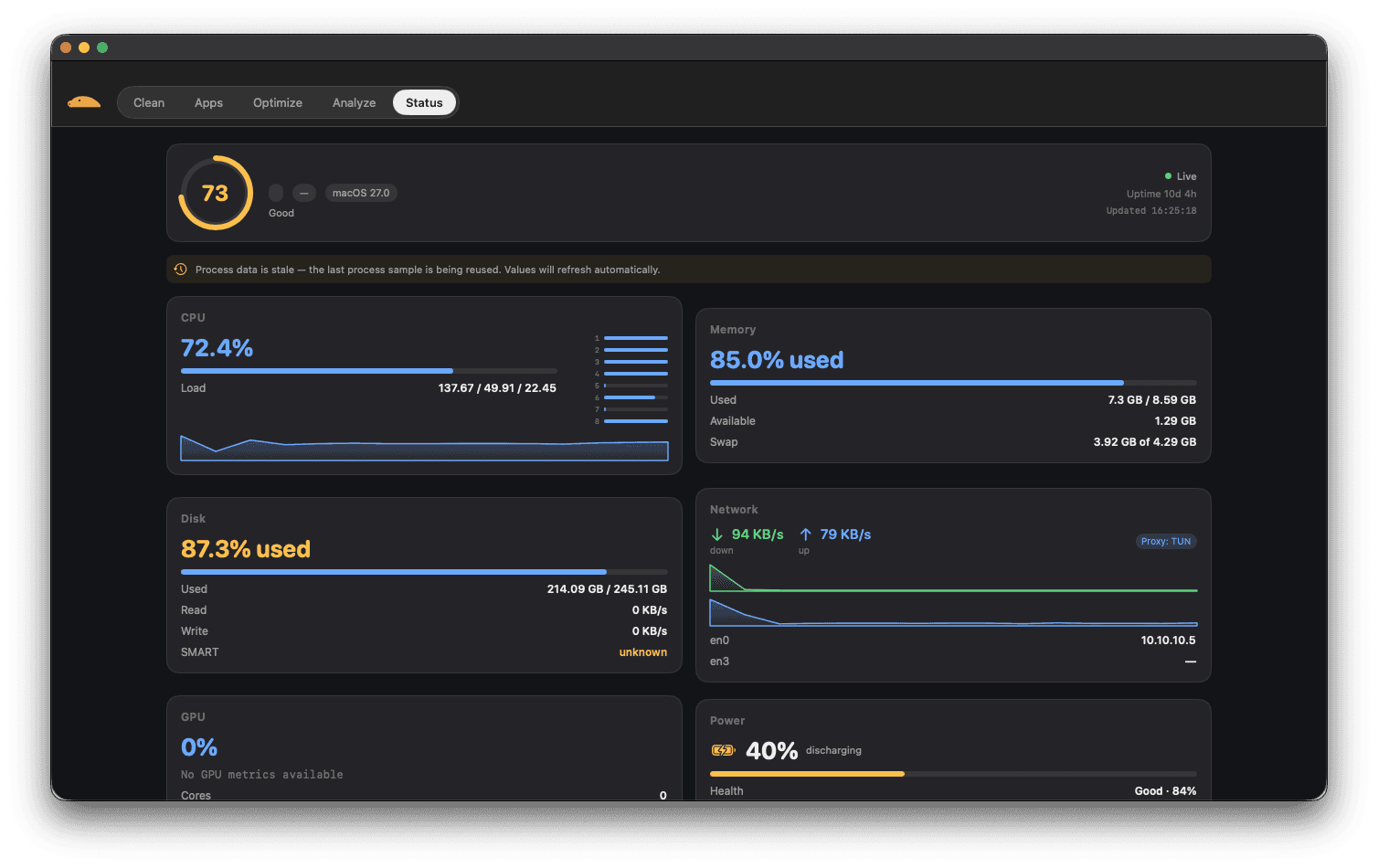The image size is (1378, 868).
Task: Click the upload arrow icon in Network
Action: tap(806, 535)
